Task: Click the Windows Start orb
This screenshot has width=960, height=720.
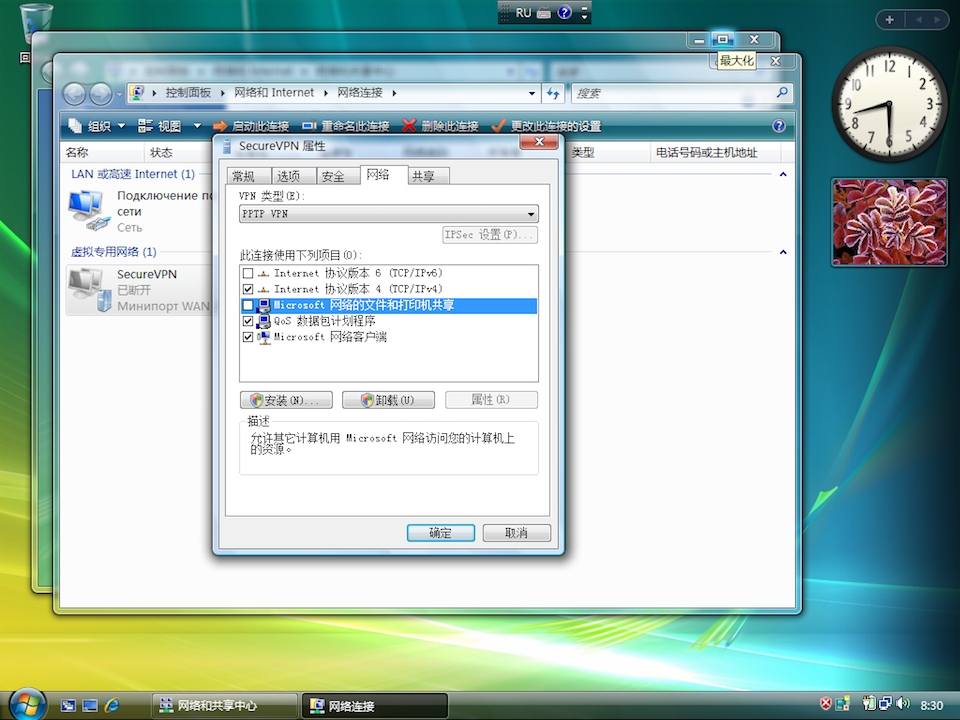Action: tap(27, 704)
